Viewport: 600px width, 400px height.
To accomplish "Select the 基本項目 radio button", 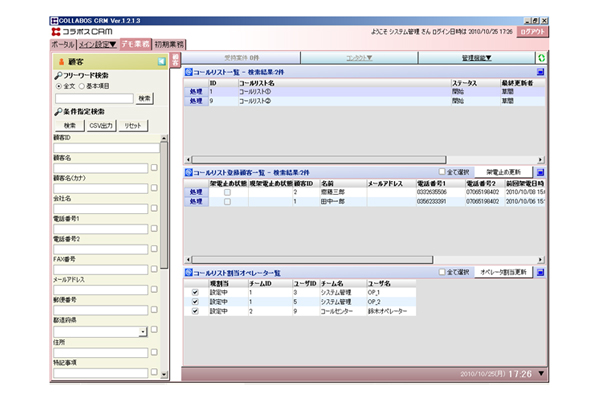I will 82,86.
